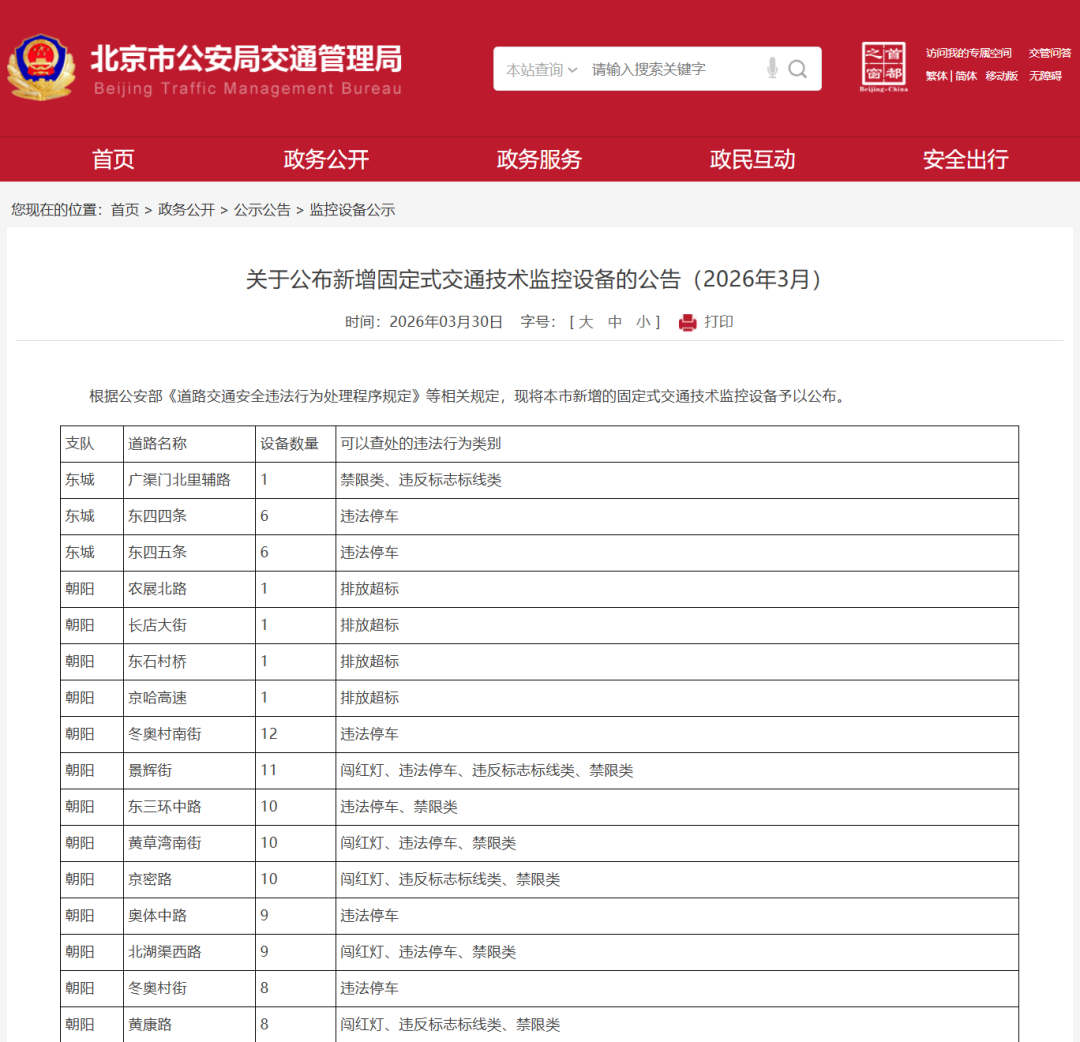Click the 首都之窗 Beijing-China logo

(883, 67)
